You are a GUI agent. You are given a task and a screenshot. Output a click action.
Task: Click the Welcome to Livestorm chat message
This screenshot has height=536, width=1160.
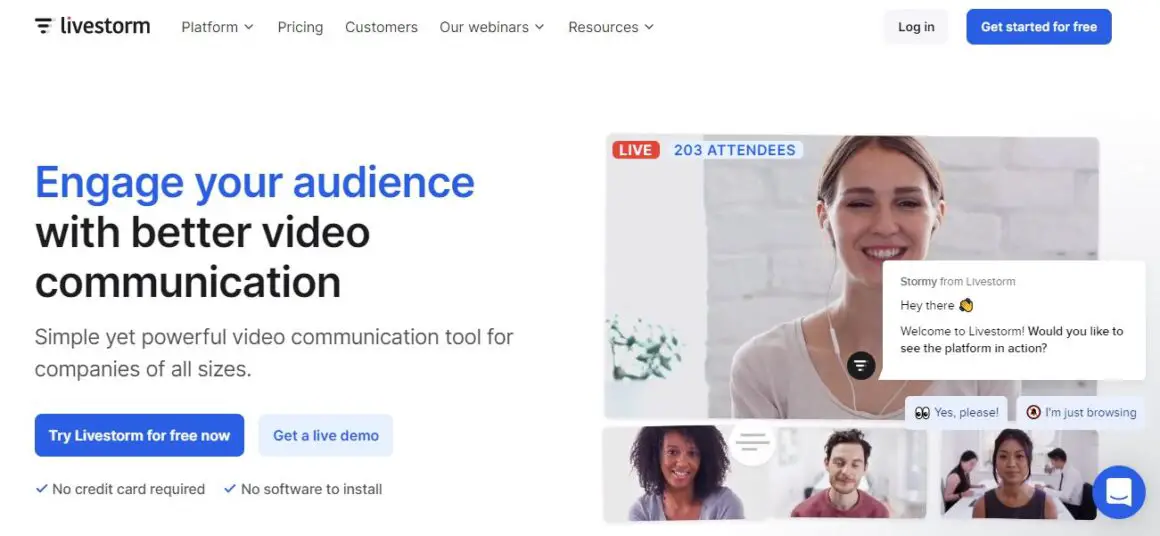tap(1011, 339)
